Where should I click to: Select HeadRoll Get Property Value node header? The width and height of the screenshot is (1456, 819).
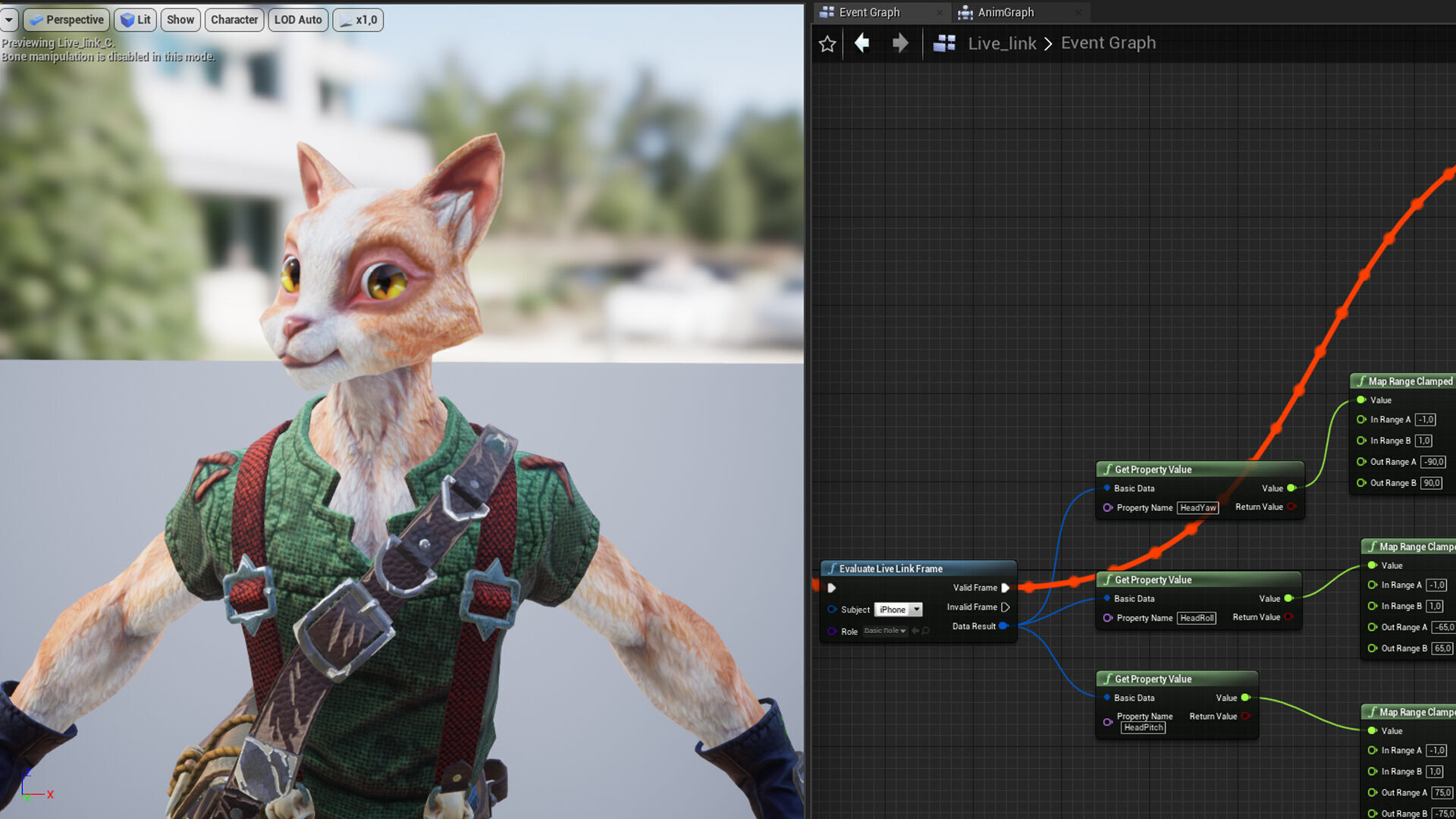[1198, 580]
